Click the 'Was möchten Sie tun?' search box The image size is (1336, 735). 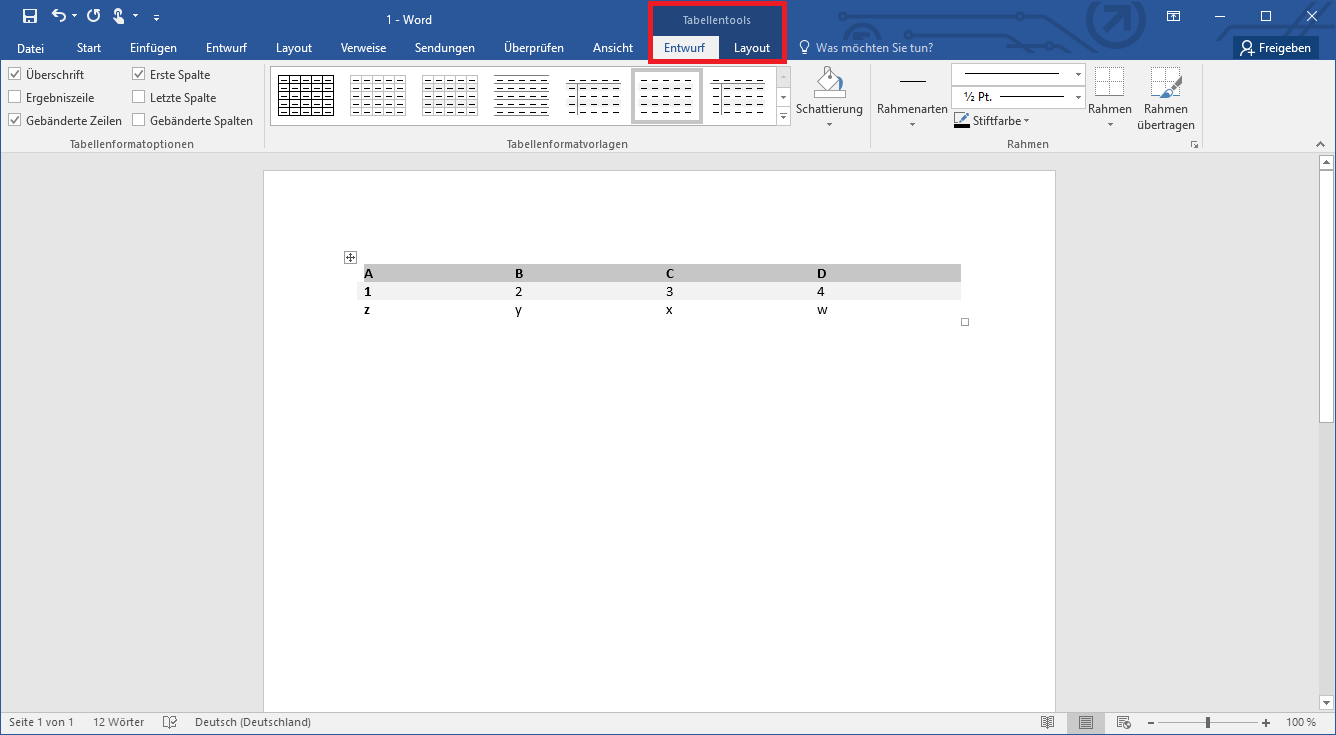865,48
